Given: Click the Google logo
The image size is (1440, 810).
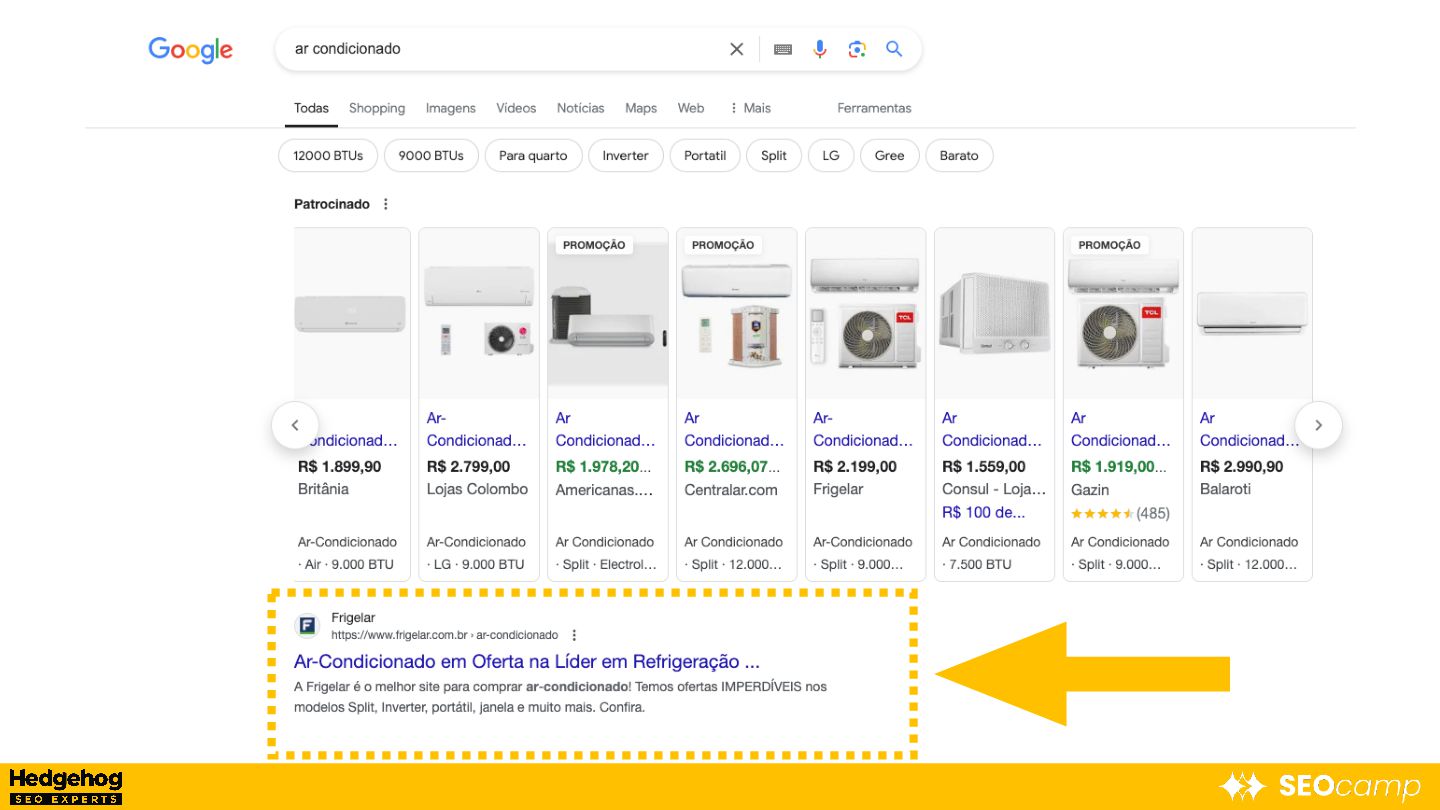Looking at the screenshot, I should (190, 50).
